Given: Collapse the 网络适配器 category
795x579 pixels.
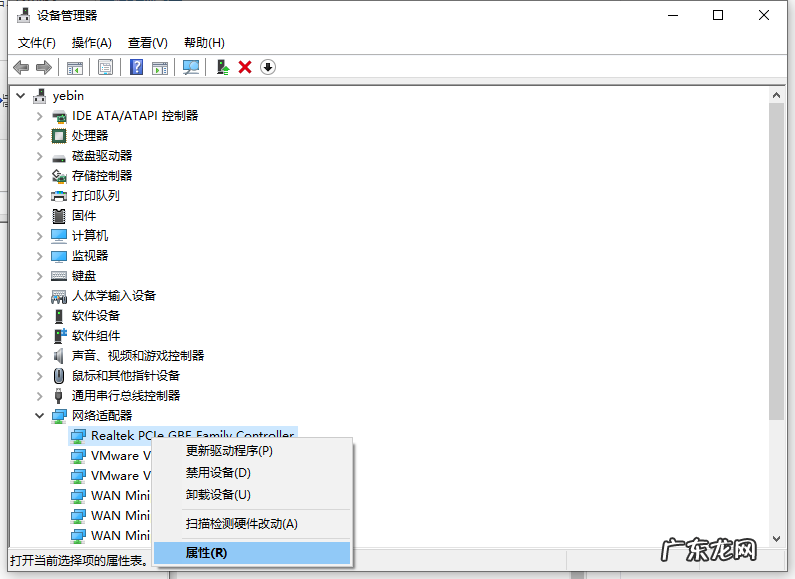Looking at the screenshot, I should pos(40,416).
